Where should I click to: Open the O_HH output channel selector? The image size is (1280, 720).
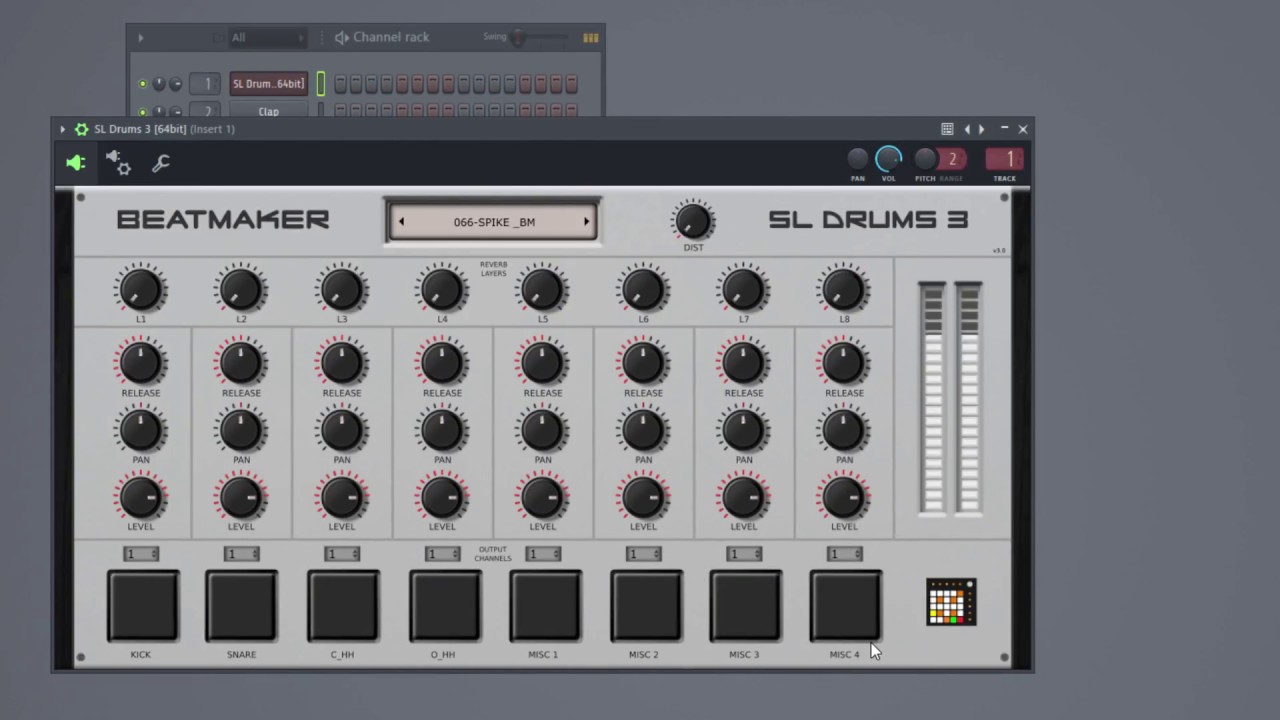tap(442, 554)
